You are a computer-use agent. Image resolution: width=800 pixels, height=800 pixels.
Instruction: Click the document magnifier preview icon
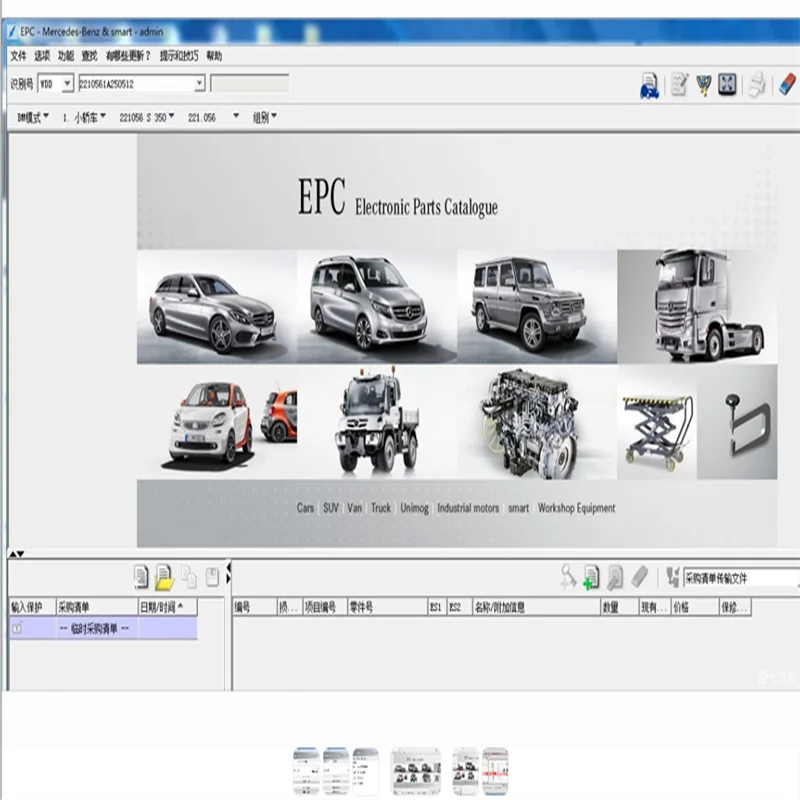click(615, 578)
